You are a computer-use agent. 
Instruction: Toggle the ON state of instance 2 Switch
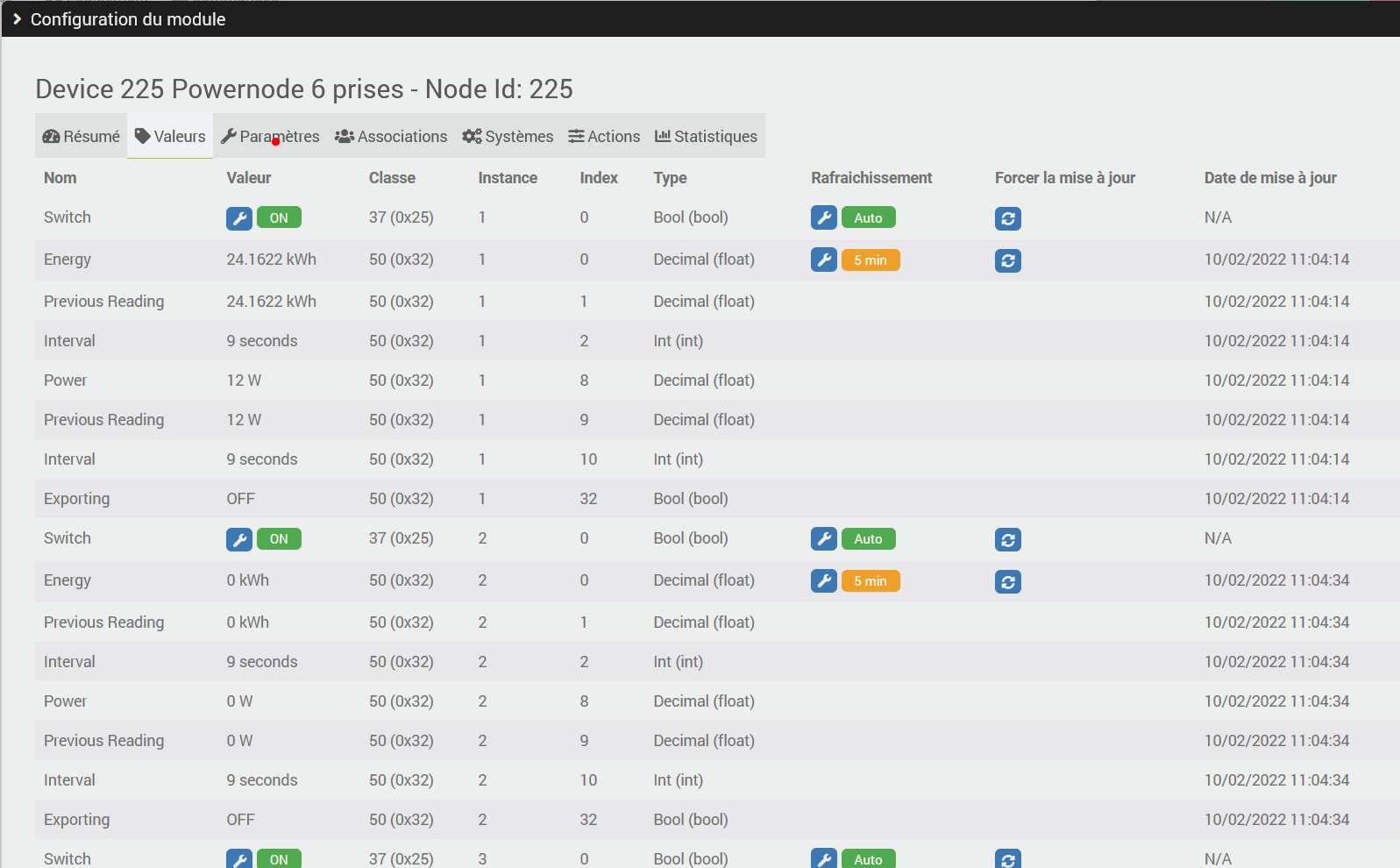pyautogui.click(x=279, y=539)
